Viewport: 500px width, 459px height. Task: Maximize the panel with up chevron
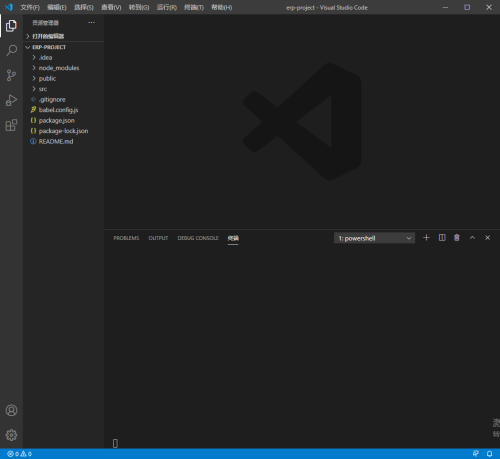[472, 238]
